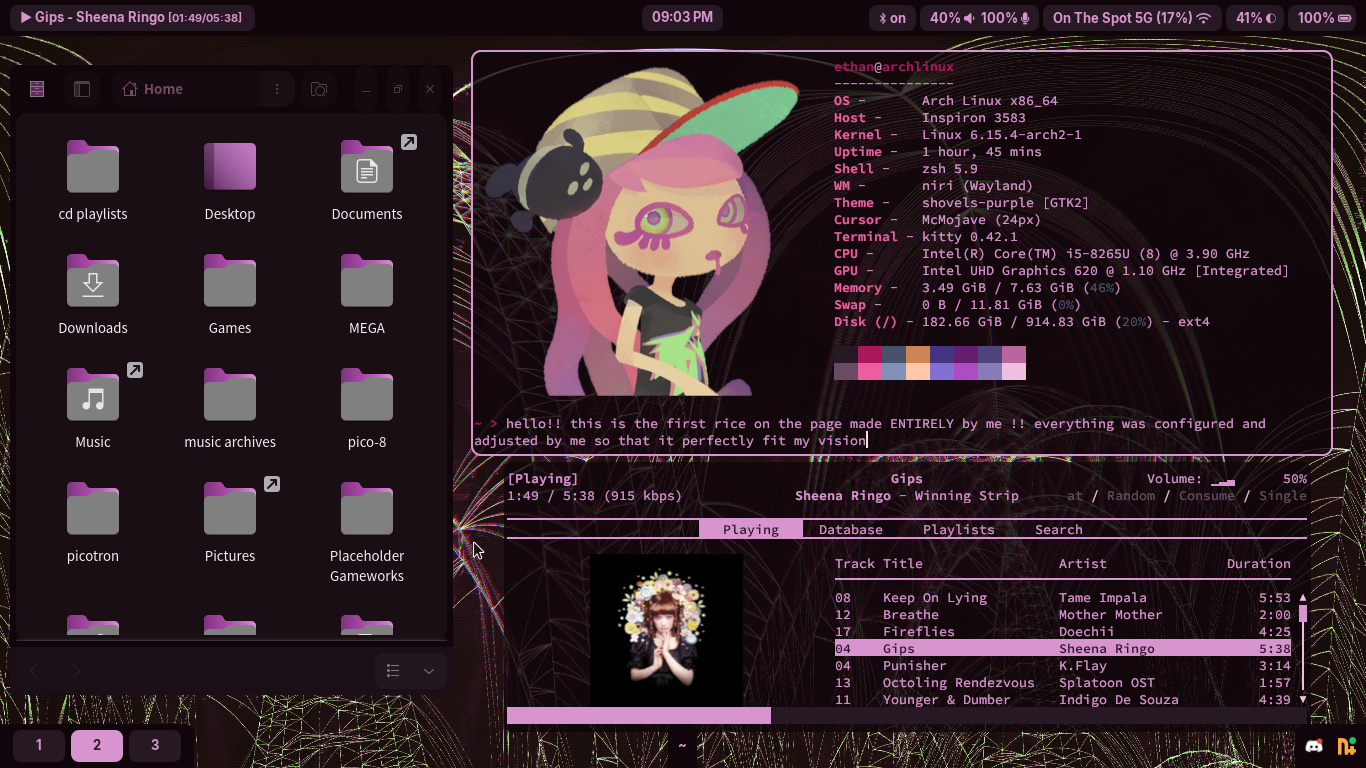Image resolution: width=1366 pixels, height=768 pixels.
Task: Click the now playing Gips media widget
Action: click(x=132, y=18)
